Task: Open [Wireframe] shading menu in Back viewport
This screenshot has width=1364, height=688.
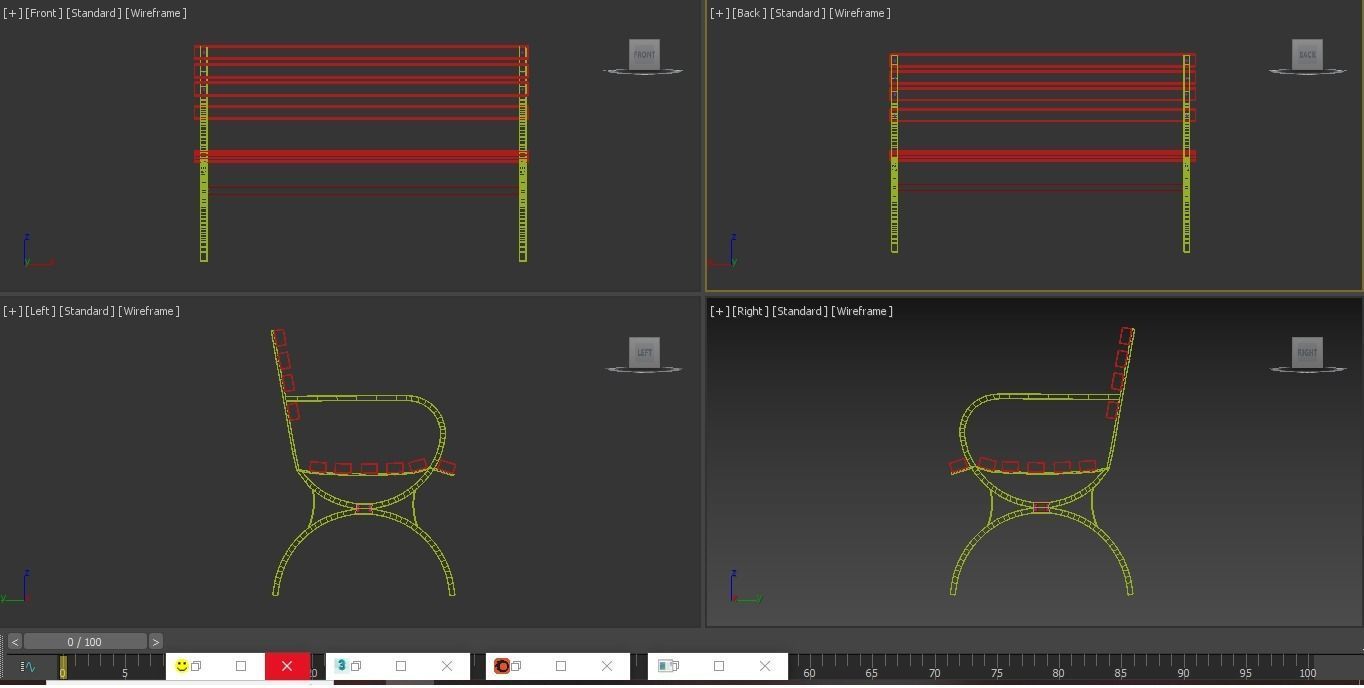Action: pos(860,13)
